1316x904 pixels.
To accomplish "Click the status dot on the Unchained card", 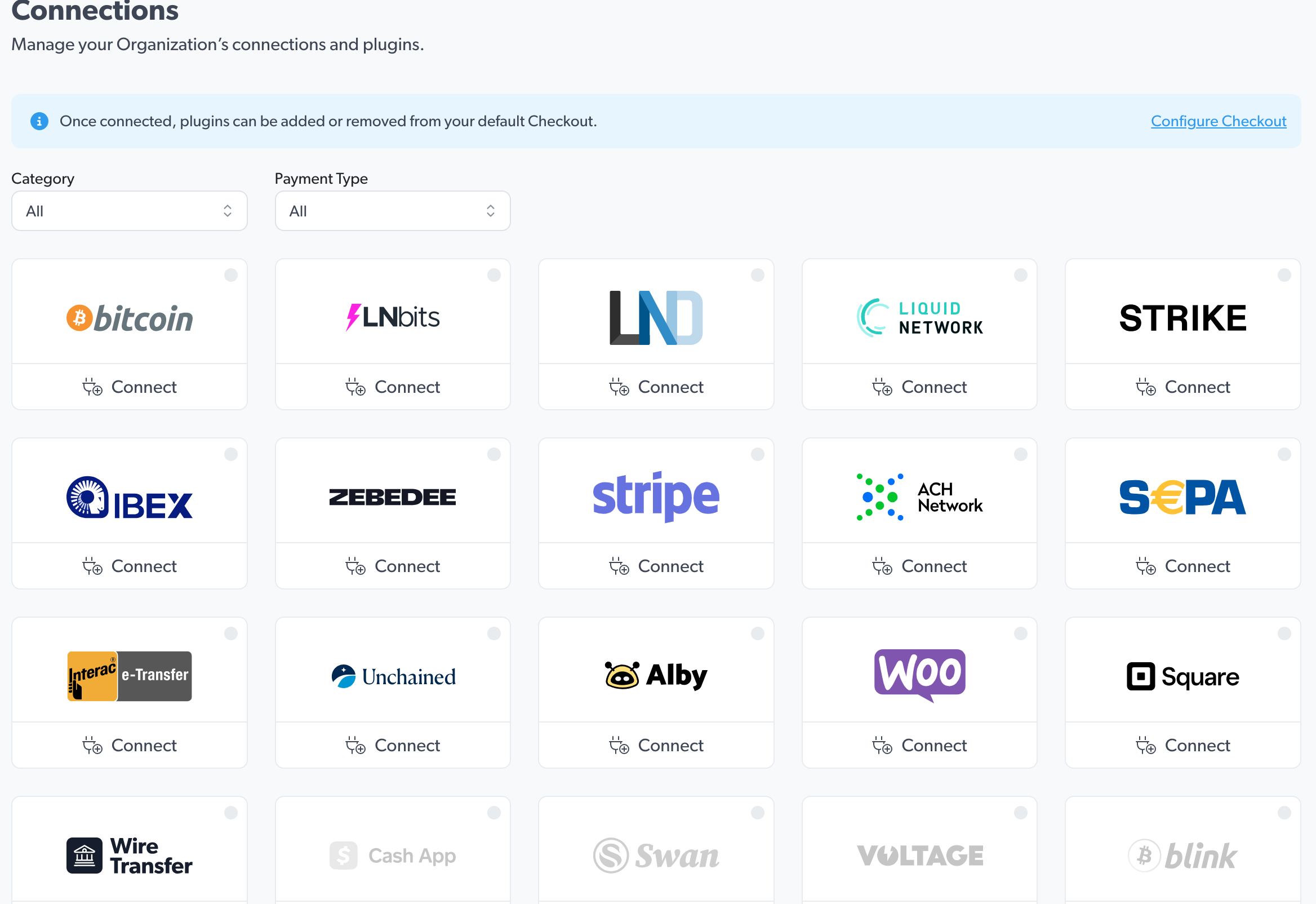I will click(x=494, y=634).
